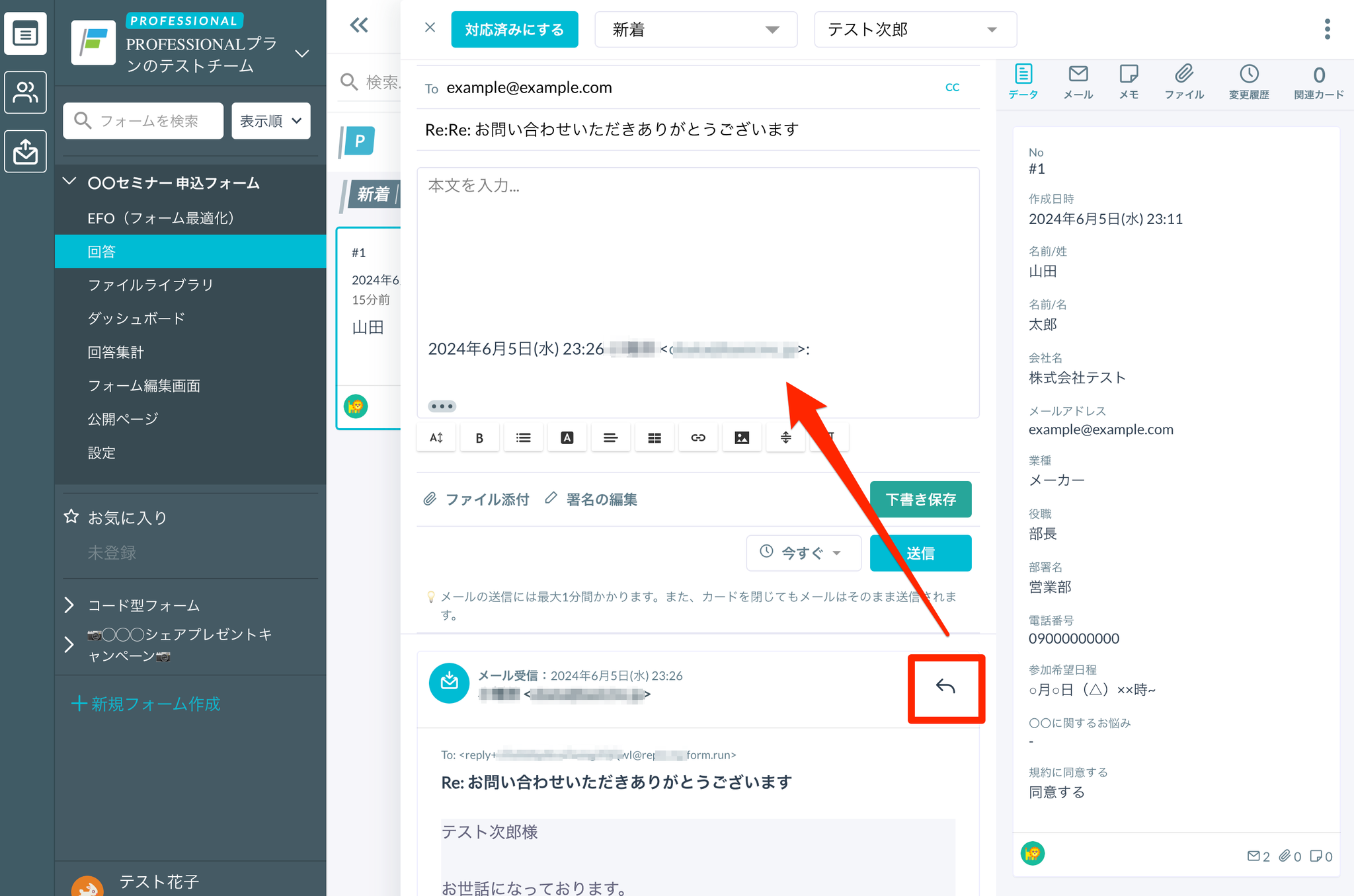Open the テスト次郎 assignee dropdown
This screenshot has width=1354, height=896.
[914, 30]
